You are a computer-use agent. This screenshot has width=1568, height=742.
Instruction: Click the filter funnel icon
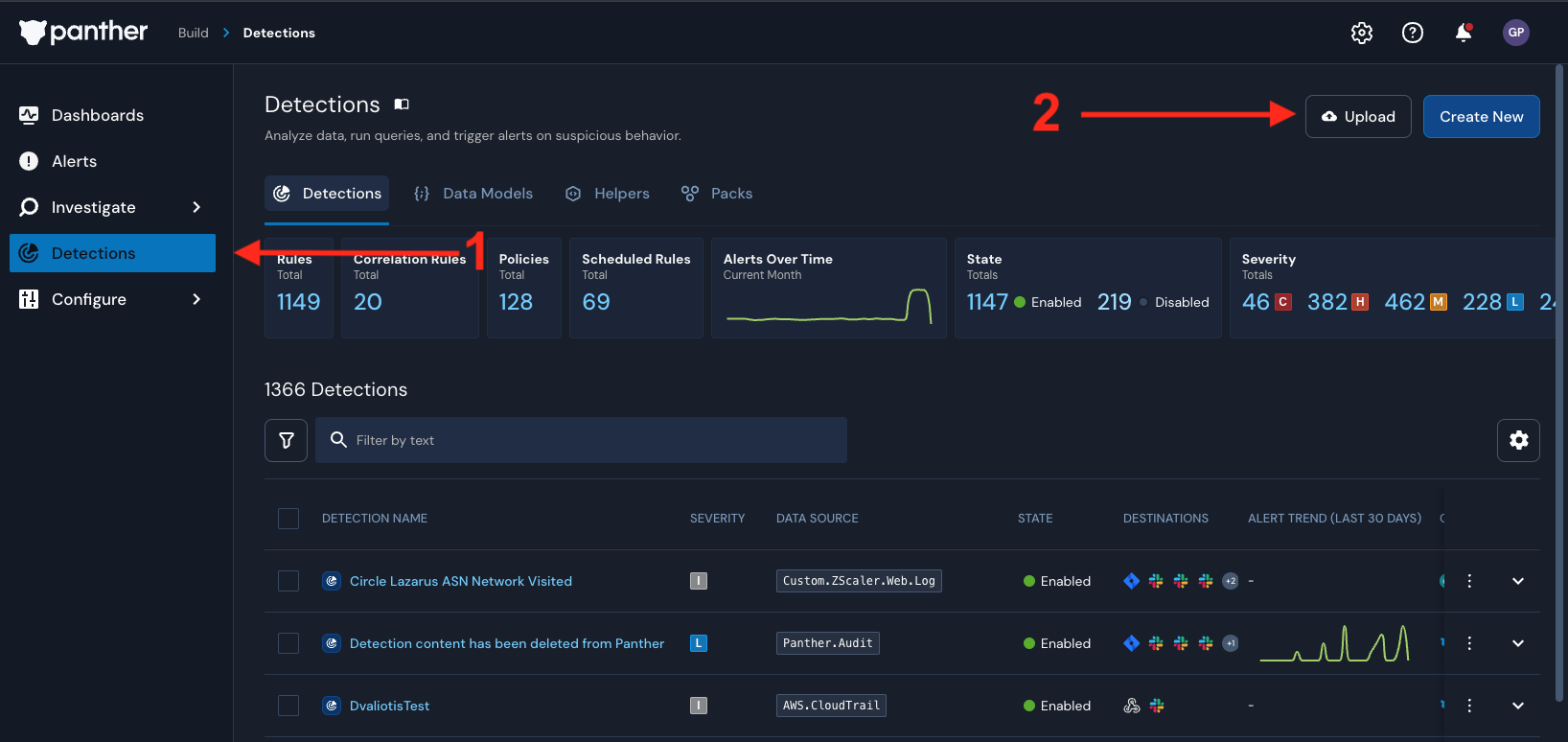[286, 440]
